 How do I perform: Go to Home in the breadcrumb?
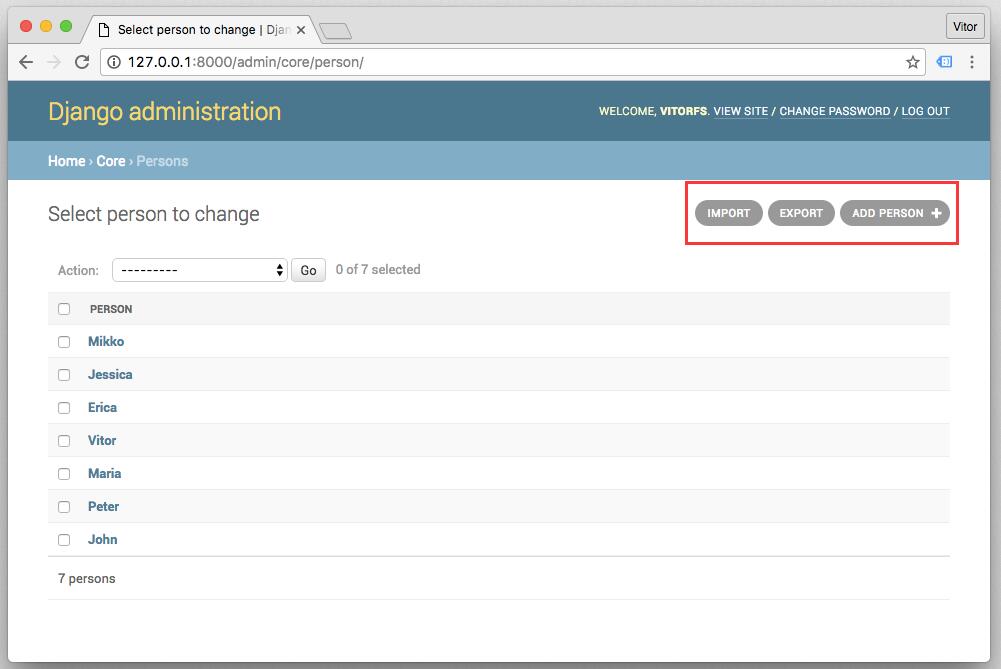(66, 161)
